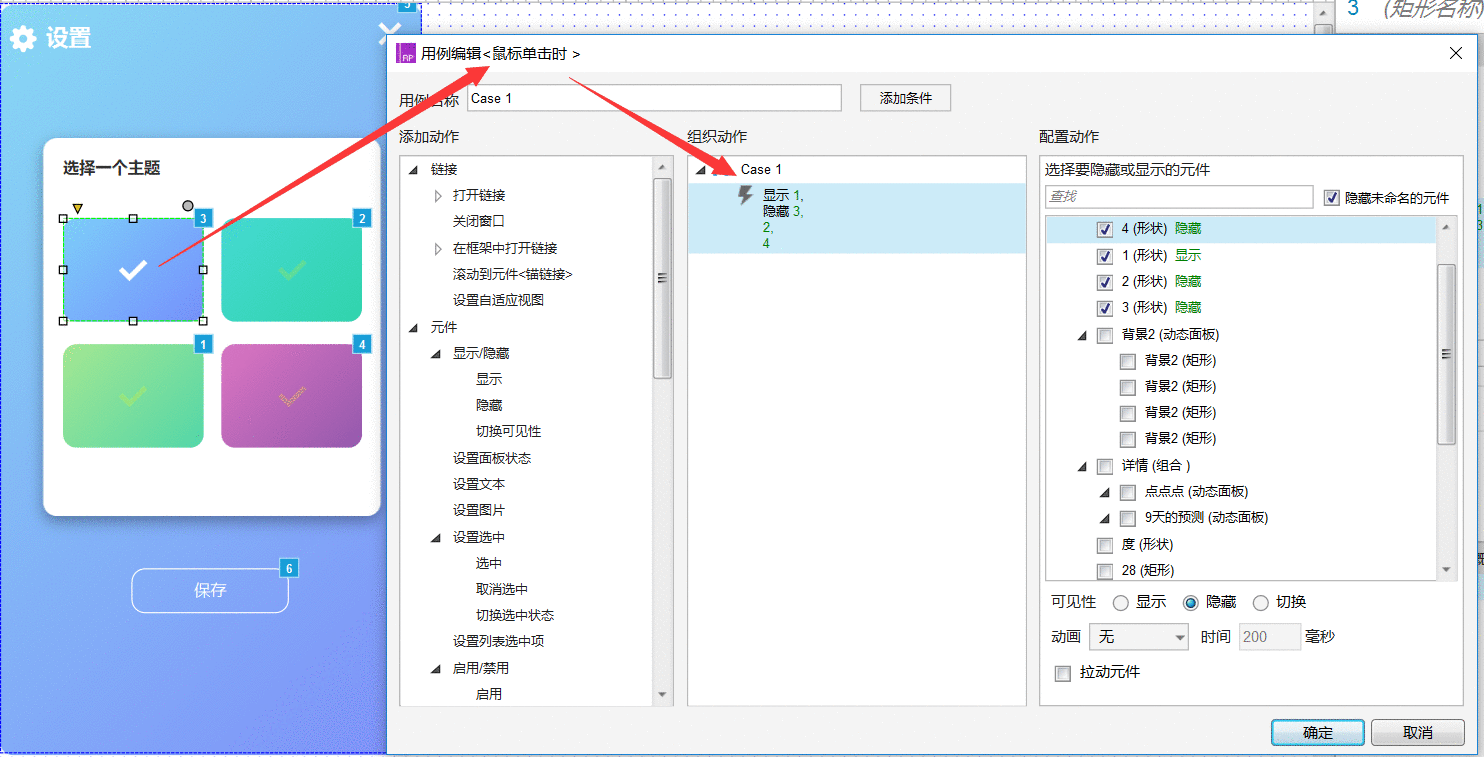Cancel with the 取消 button
The height and width of the screenshot is (757, 1484).
click(x=1418, y=733)
